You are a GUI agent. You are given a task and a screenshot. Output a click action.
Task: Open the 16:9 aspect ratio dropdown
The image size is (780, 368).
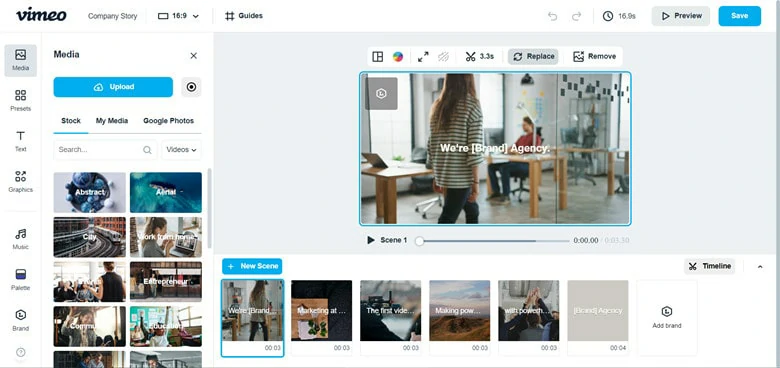coord(178,16)
